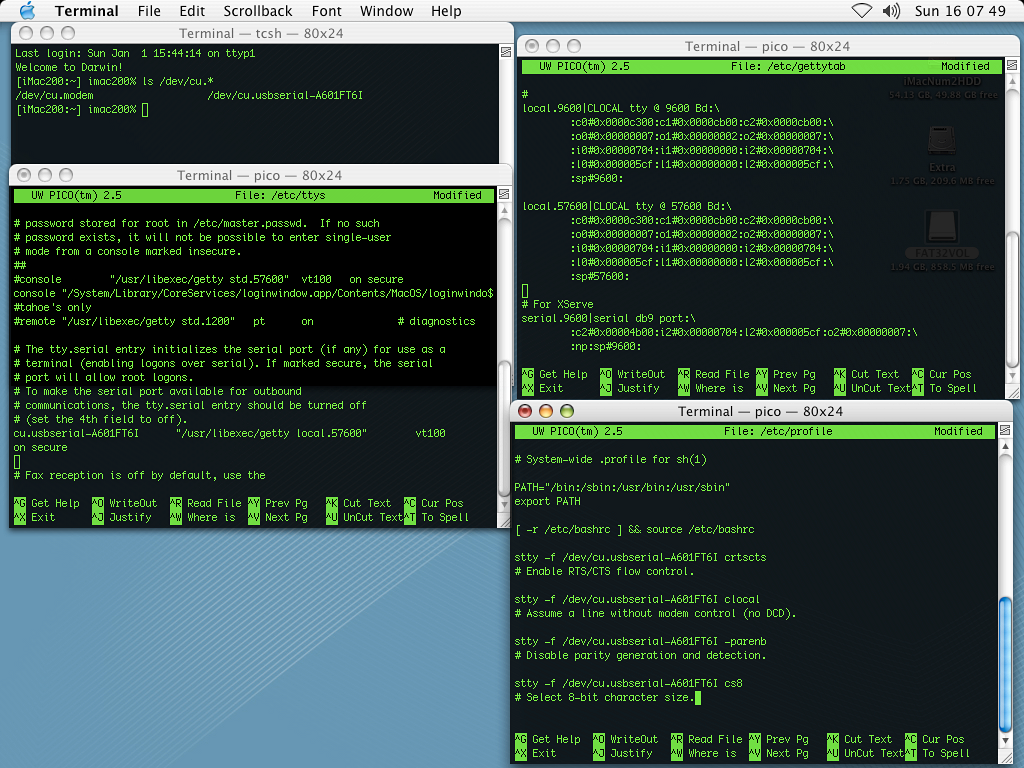
Task: Click the volume speaker icon in menu bar
Action: point(891,10)
